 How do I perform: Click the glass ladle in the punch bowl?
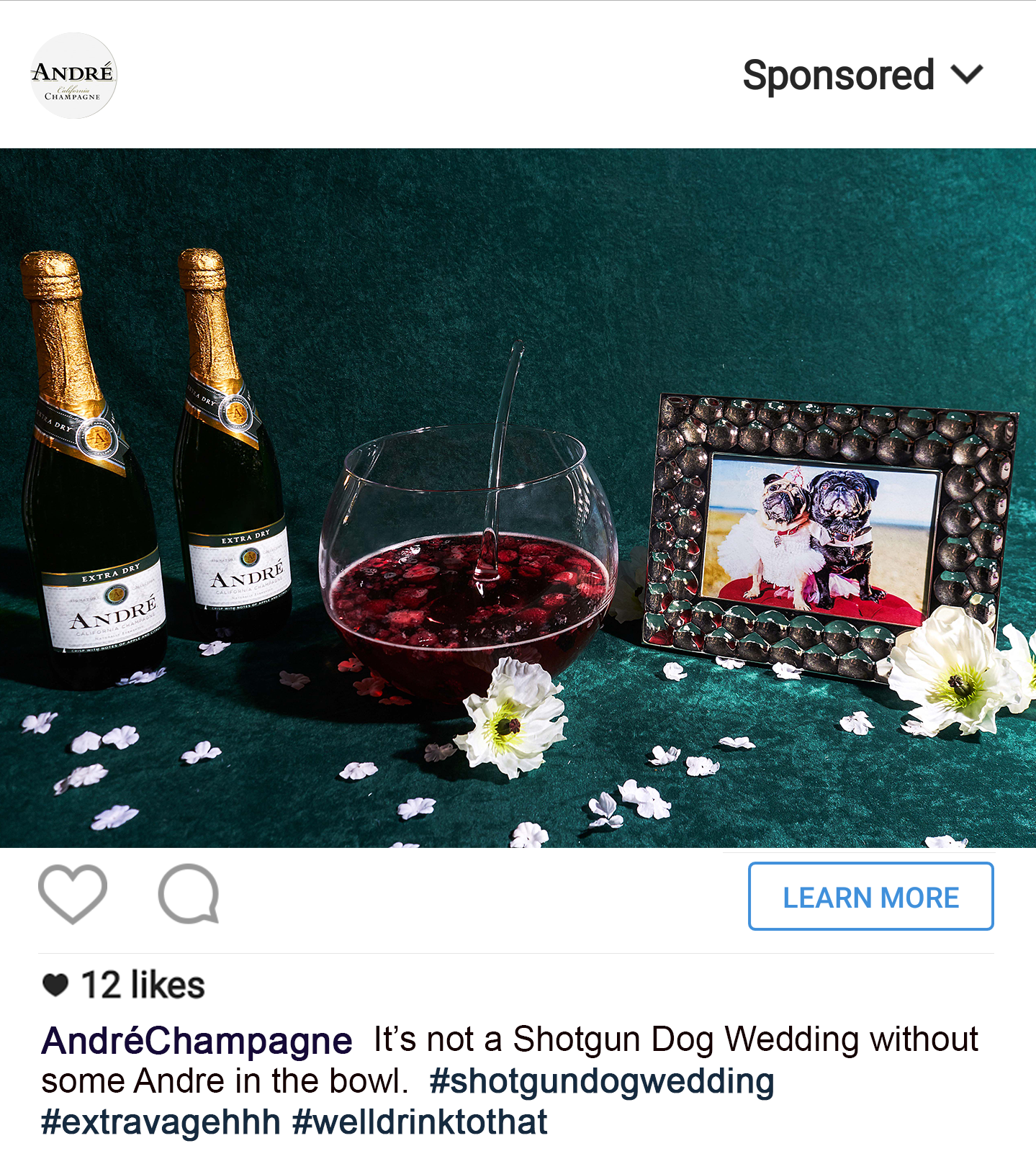[x=499, y=461]
